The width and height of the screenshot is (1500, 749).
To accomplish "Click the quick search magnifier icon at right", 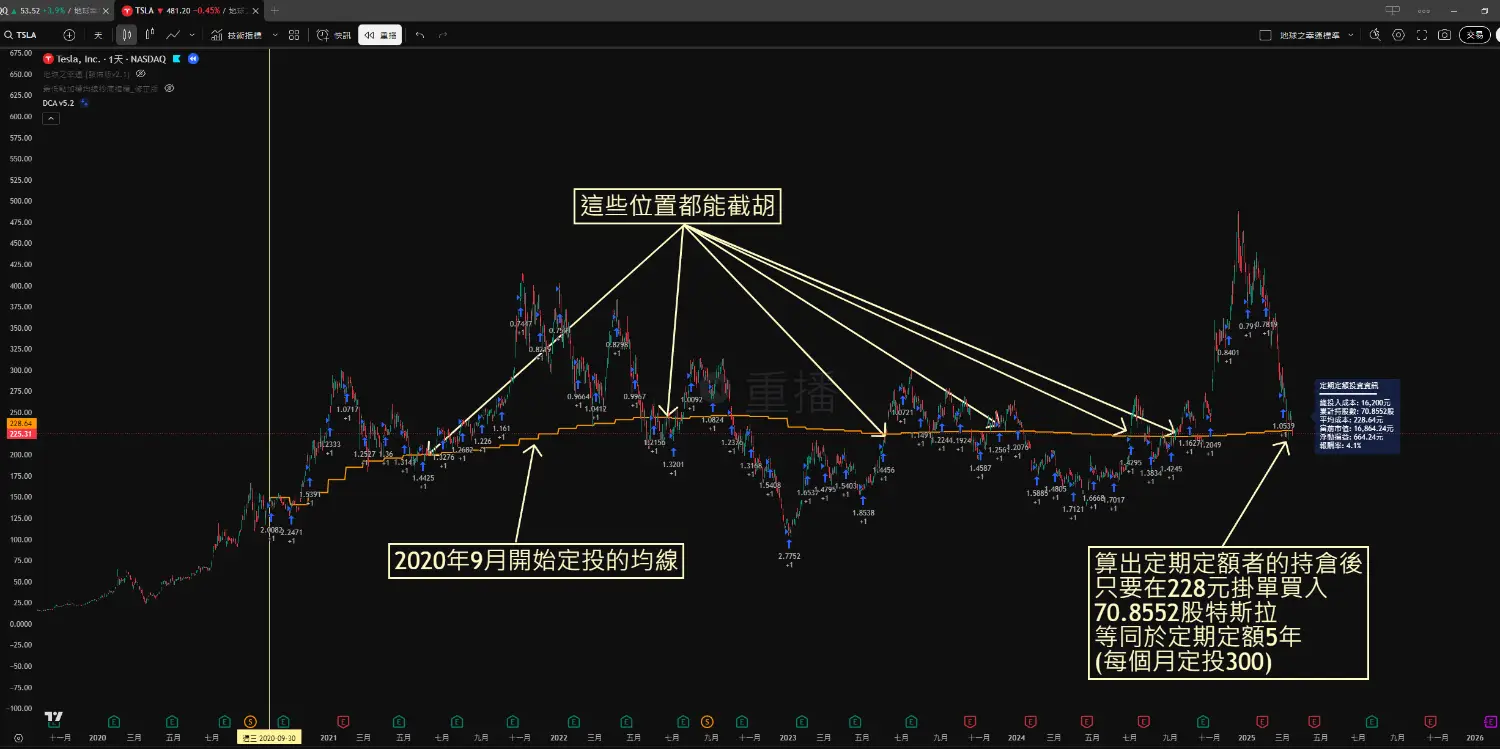I will point(1375,35).
